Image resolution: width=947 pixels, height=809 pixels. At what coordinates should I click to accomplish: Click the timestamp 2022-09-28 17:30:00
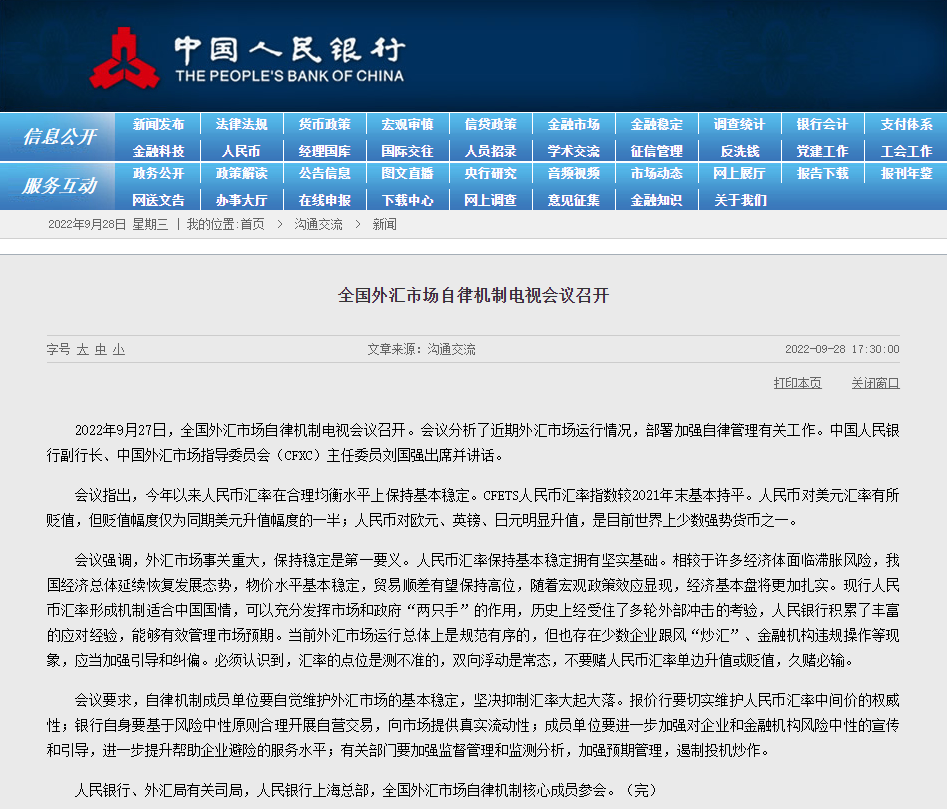pyautogui.click(x=842, y=350)
